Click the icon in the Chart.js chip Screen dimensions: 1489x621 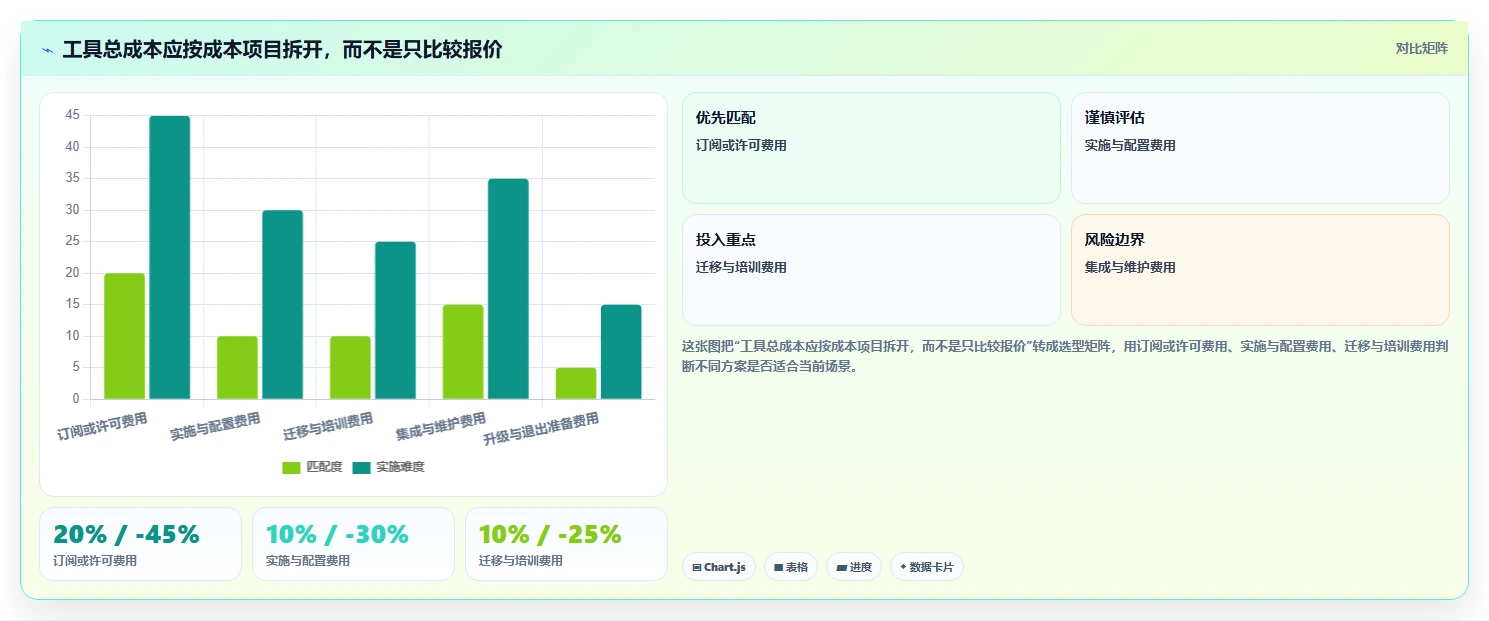697,567
